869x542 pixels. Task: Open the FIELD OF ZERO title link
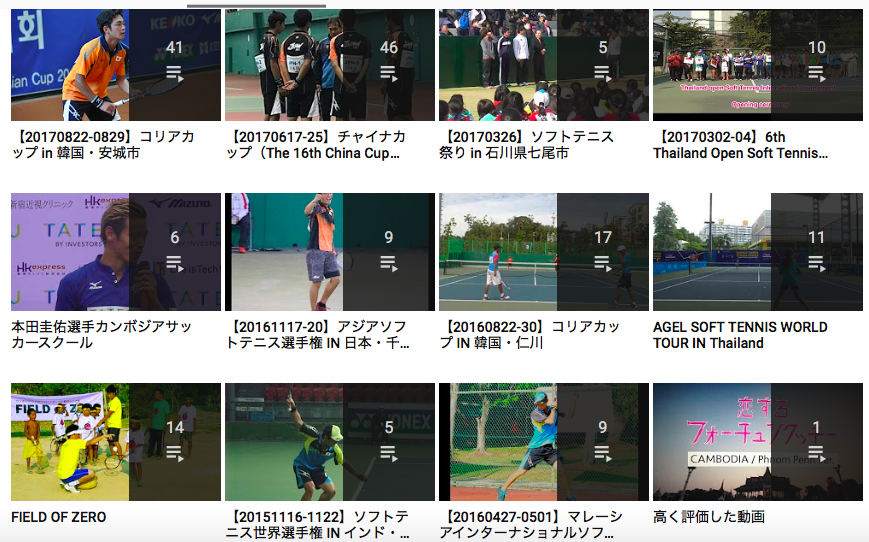point(59,517)
